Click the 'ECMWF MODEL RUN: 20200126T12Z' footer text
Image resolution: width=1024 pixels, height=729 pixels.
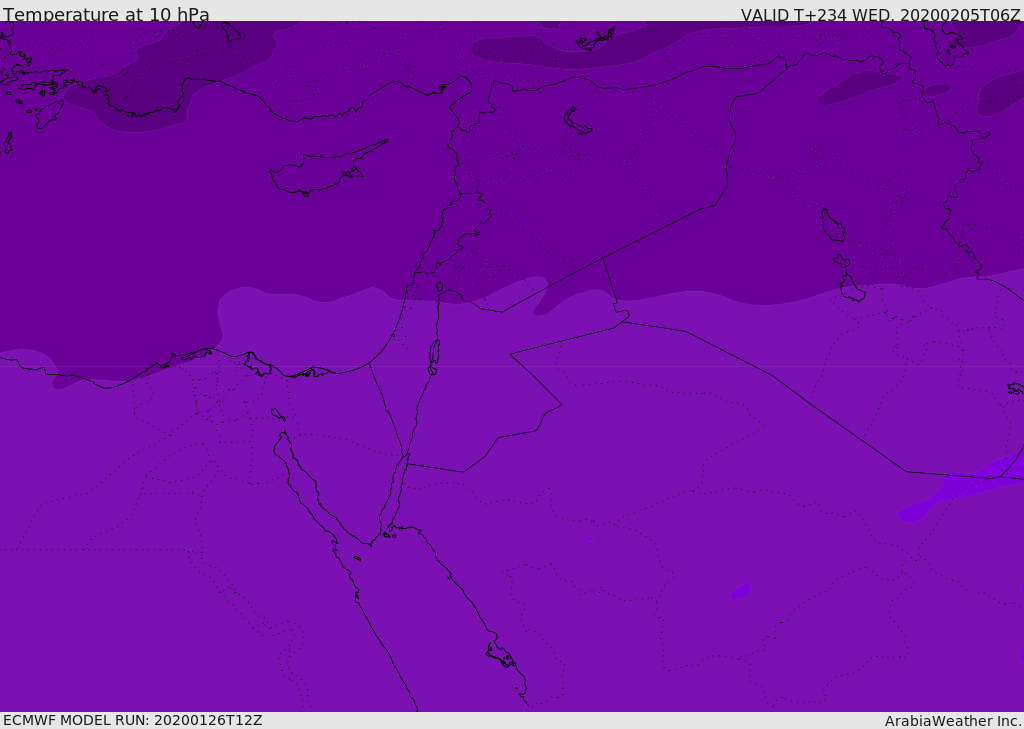(133, 720)
